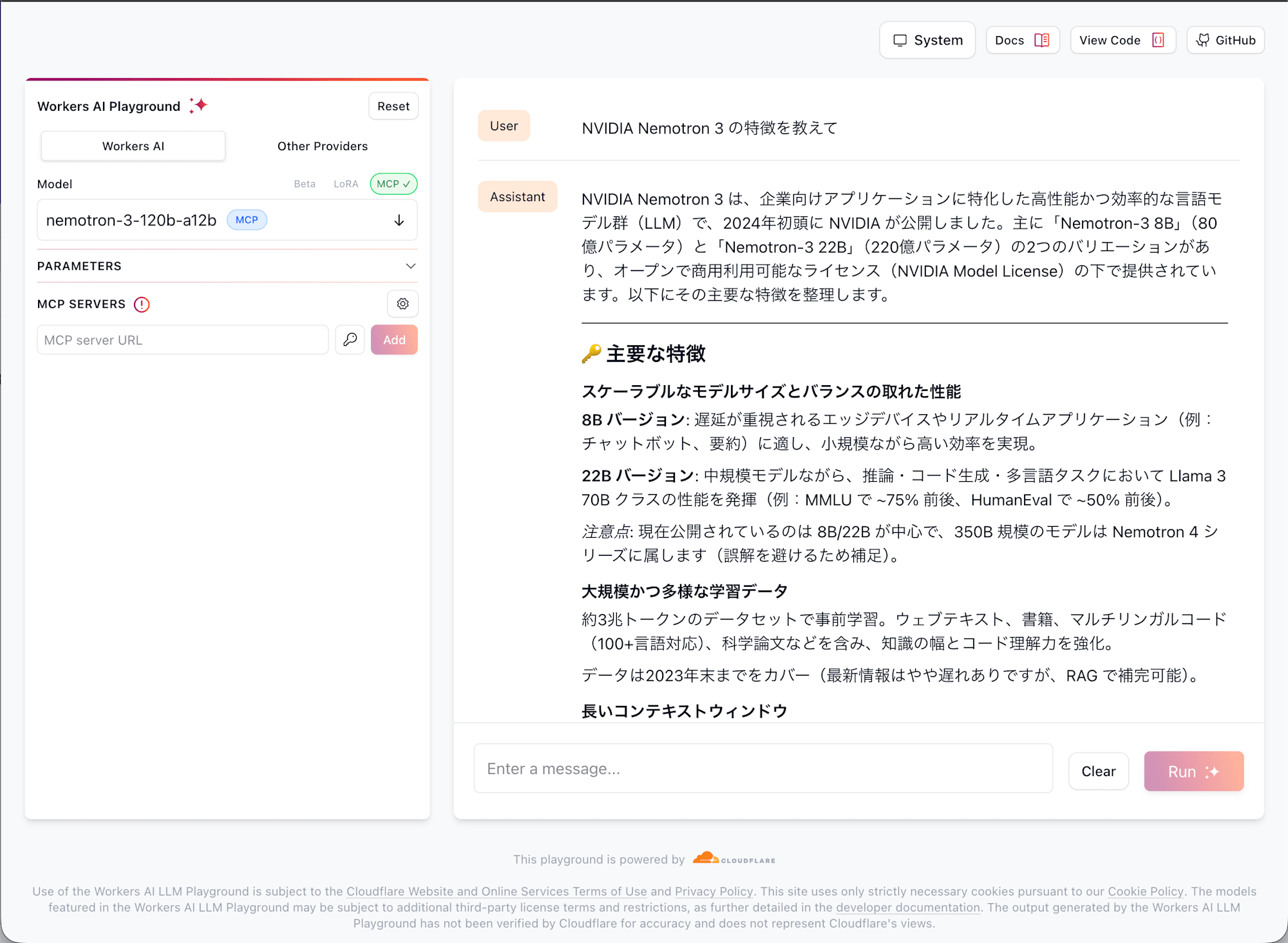The width and height of the screenshot is (1288, 943).
Task: Click the key icon beside MCP URL field
Action: [x=350, y=339]
